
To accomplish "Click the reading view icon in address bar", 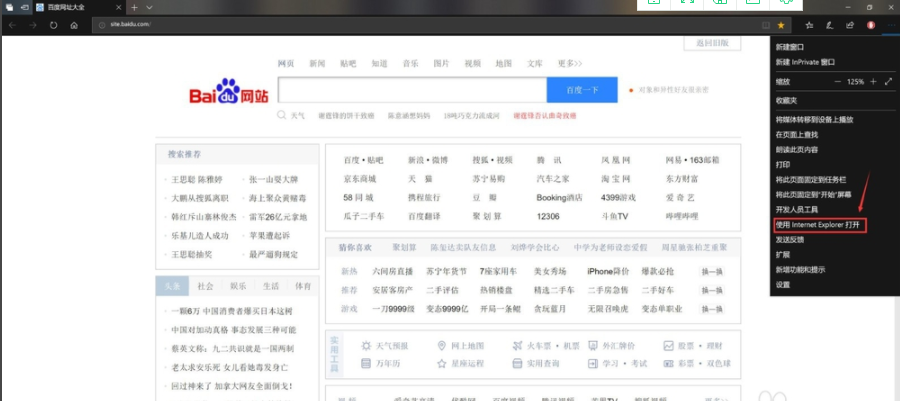I will (766, 25).
